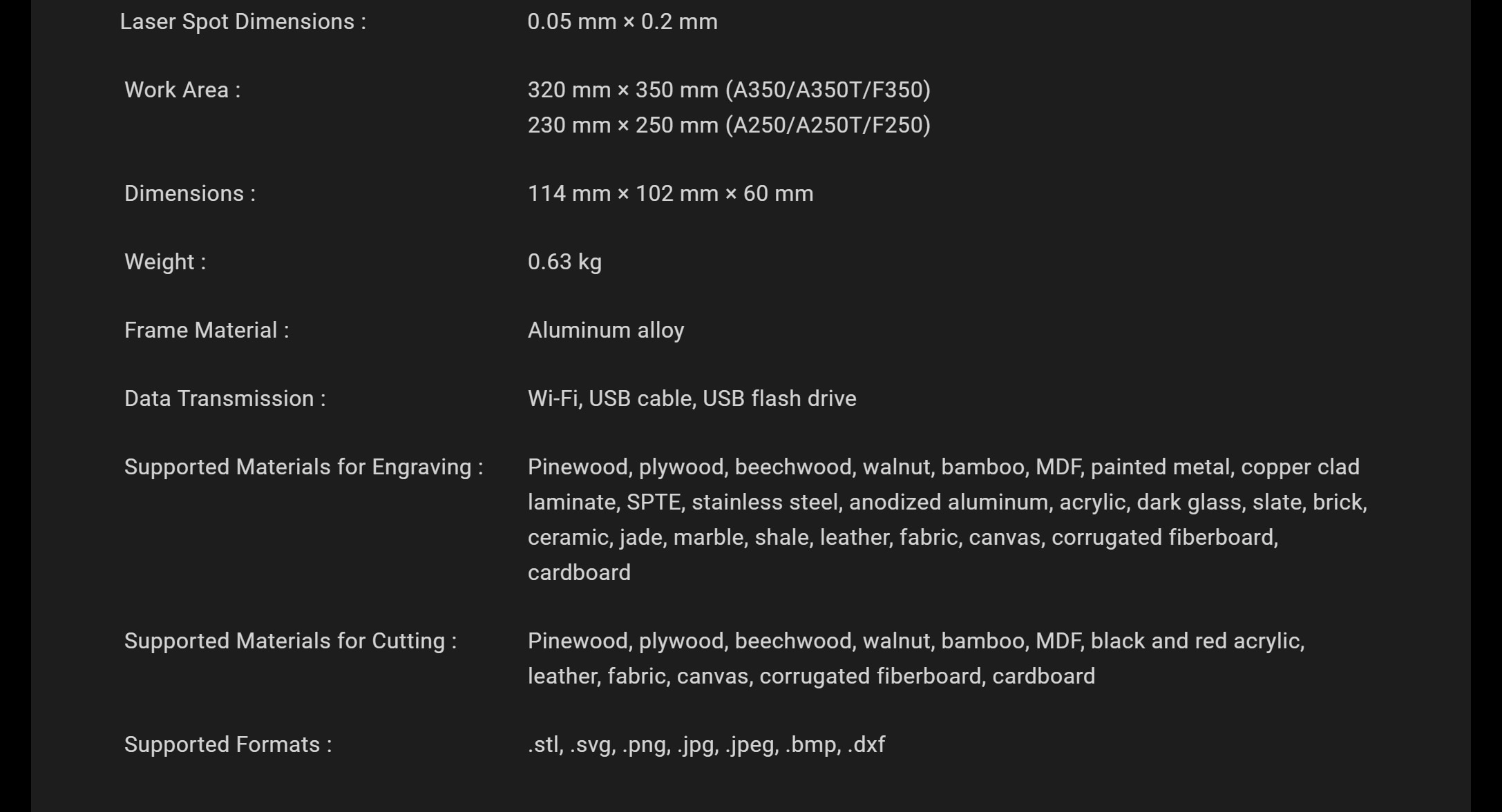This screenshot has width=1502, height=812.
Task: Select the 0.63 kg weight value
Action: point(564,262)
